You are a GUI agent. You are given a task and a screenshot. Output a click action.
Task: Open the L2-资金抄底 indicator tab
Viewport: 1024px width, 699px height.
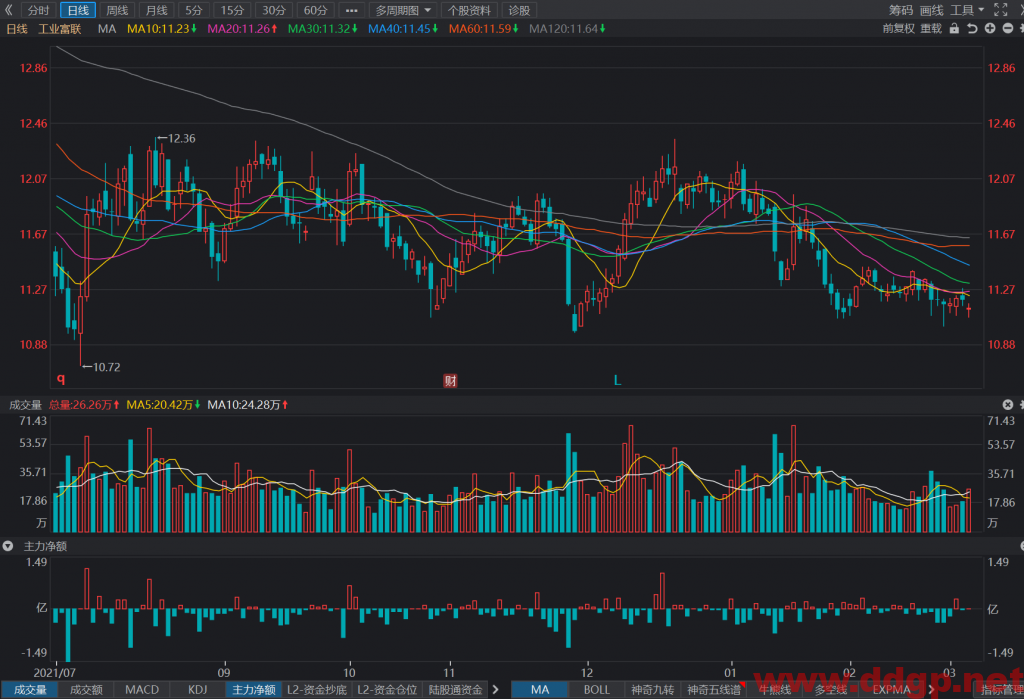317,690
